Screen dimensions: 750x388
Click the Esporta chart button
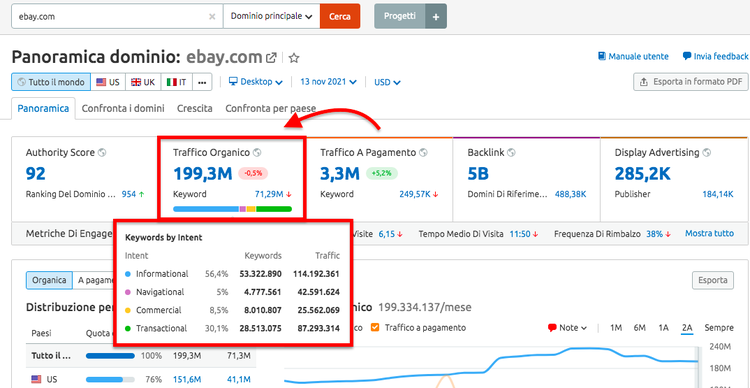(713, 280)
